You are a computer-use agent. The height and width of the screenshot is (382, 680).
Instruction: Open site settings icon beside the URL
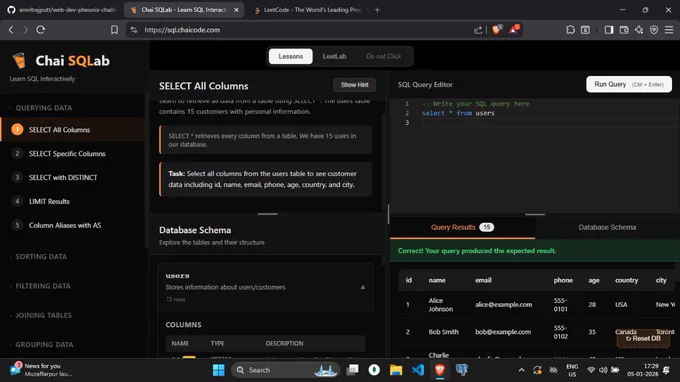click(x=134, y=29)
